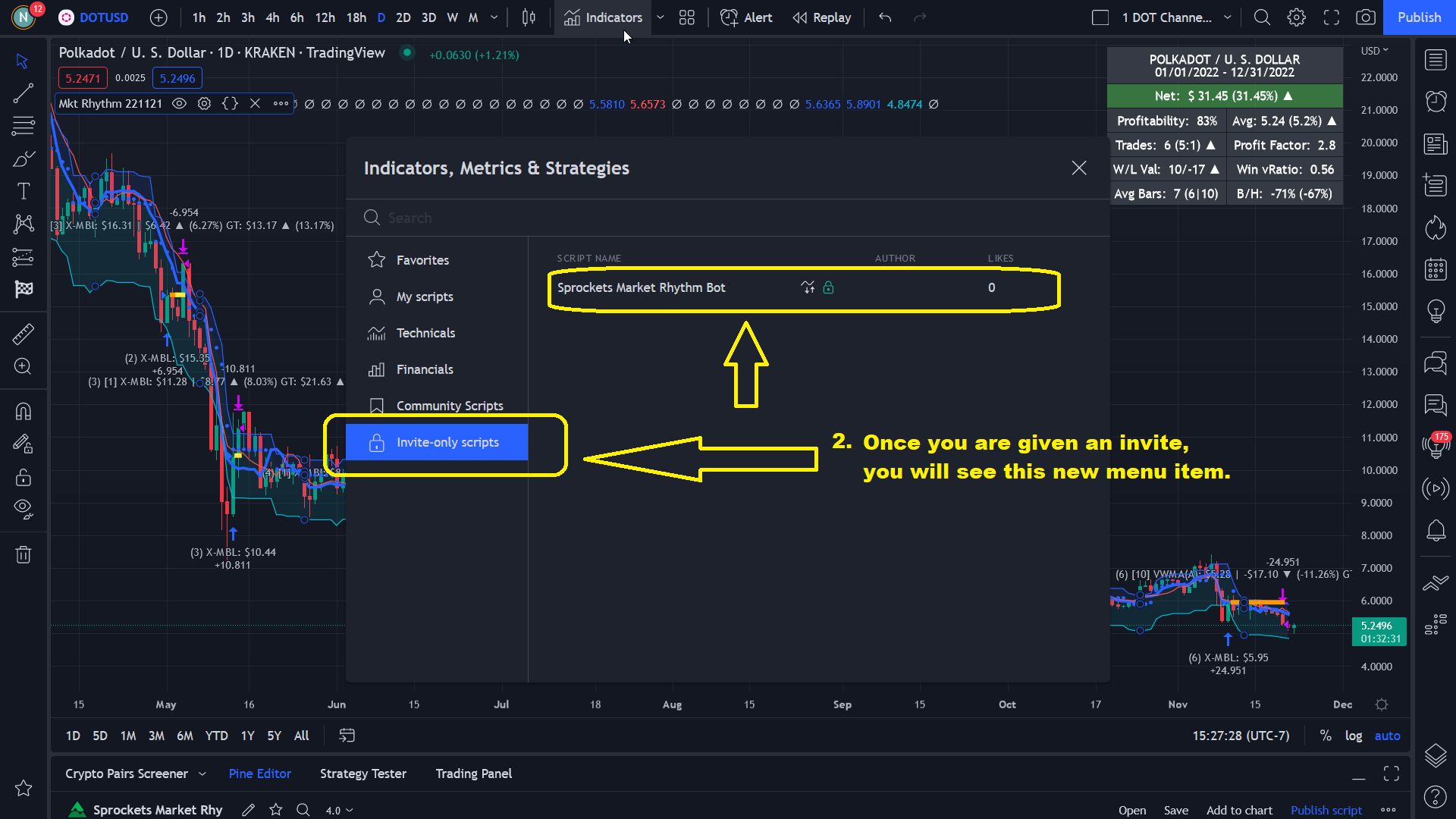
Task: Start Bar Replay mode
Action: [x=821, y=17]
